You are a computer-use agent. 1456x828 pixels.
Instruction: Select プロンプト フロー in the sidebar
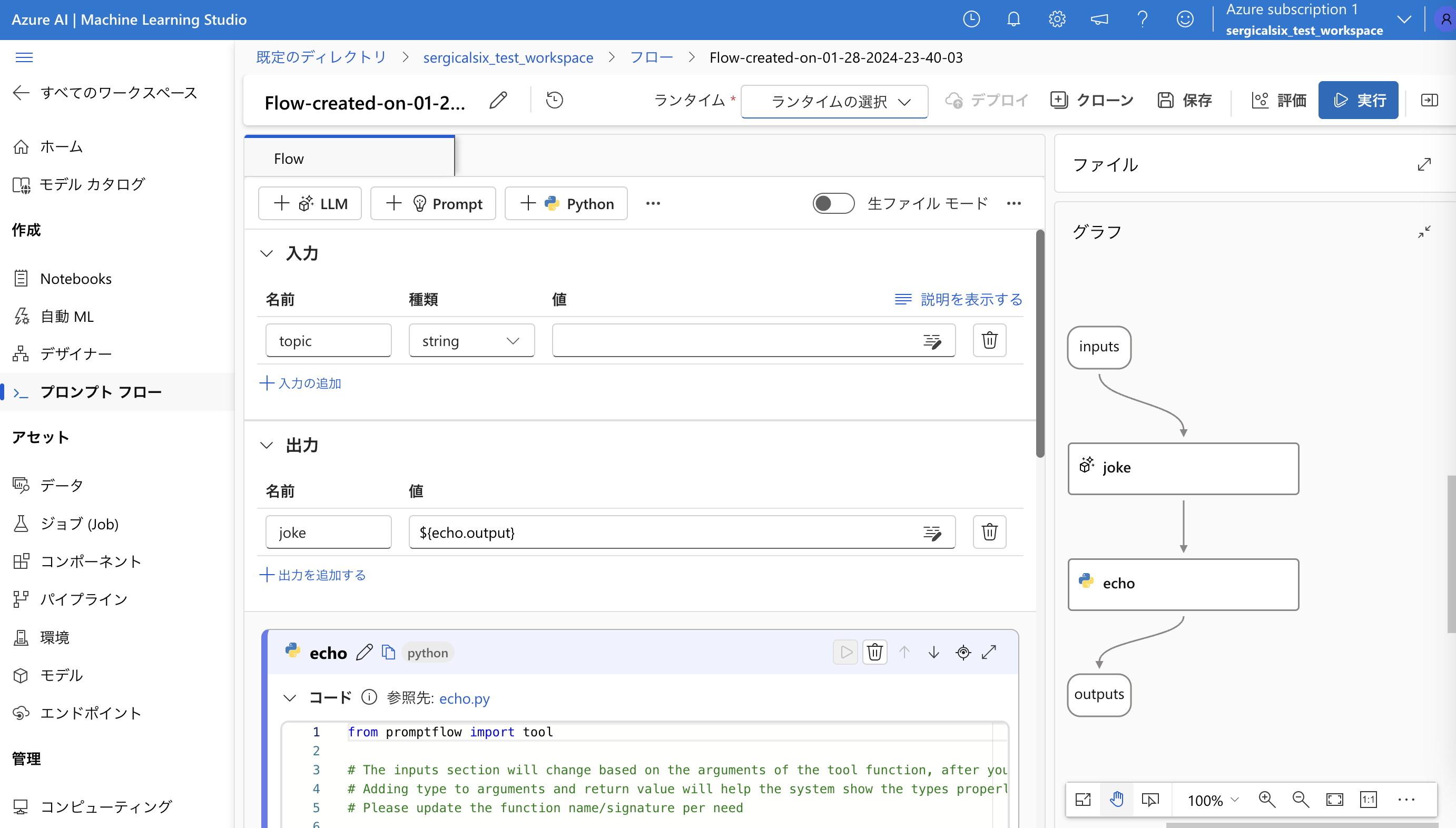tap(101, 391)
